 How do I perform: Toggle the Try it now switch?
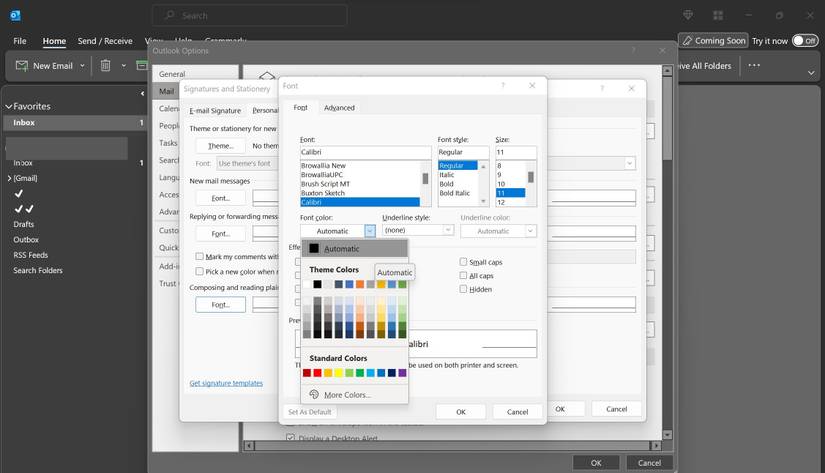click(x=805, y=41)
